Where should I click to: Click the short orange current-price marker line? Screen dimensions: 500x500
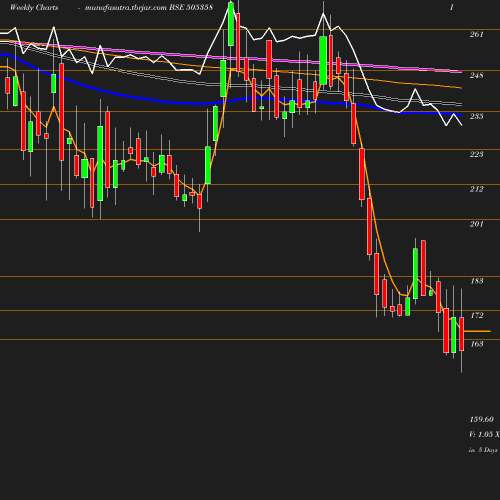477,331
